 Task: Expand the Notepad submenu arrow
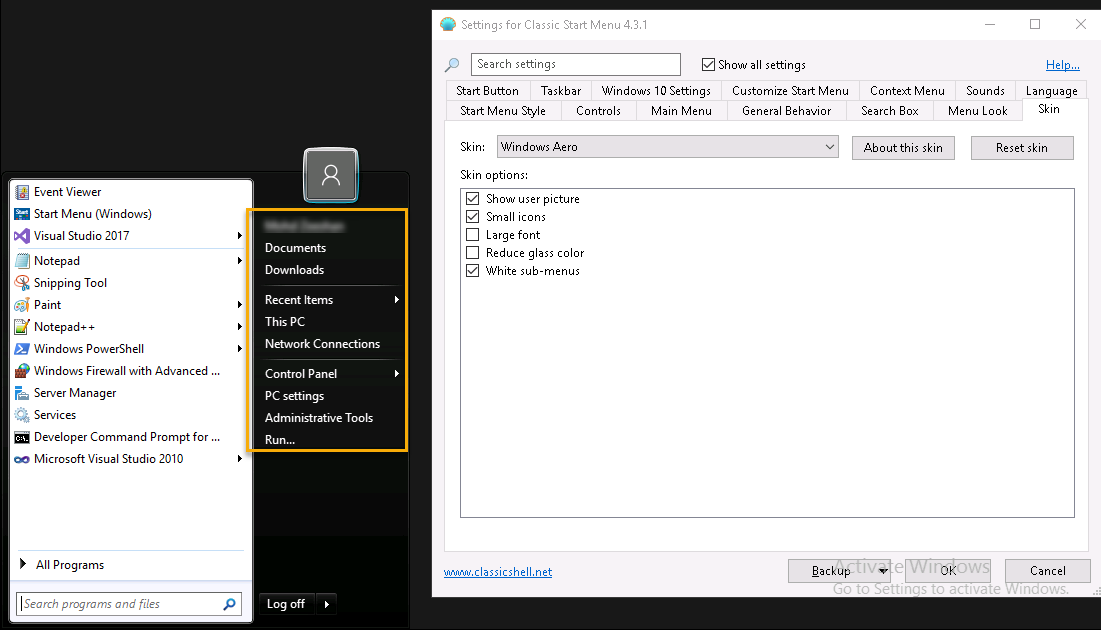coord(239,261)
